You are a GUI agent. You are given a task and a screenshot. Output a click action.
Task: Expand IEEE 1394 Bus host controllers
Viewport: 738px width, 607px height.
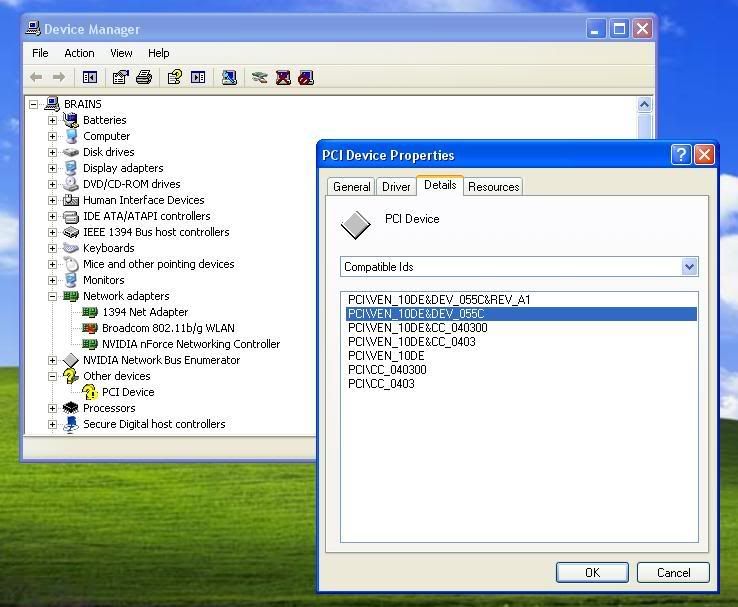pos(52,232)
